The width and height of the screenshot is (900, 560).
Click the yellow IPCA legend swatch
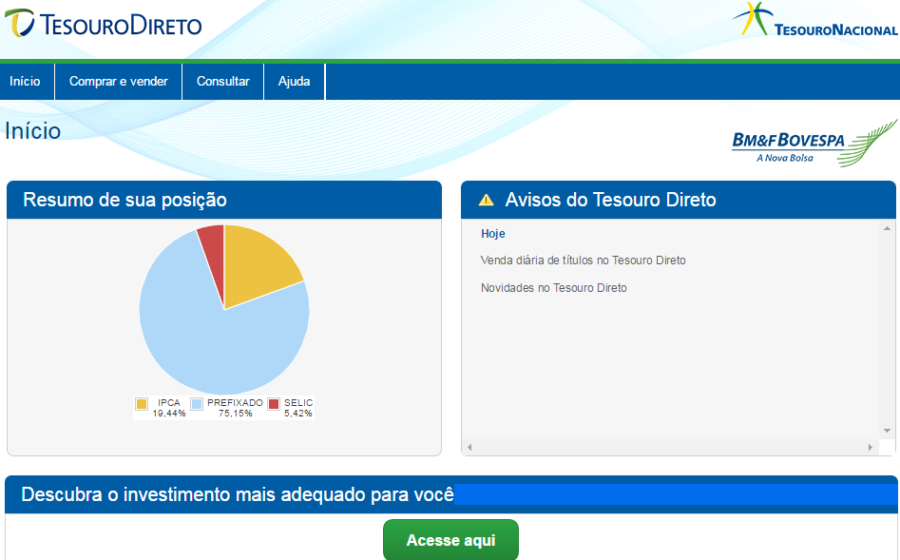141,404
